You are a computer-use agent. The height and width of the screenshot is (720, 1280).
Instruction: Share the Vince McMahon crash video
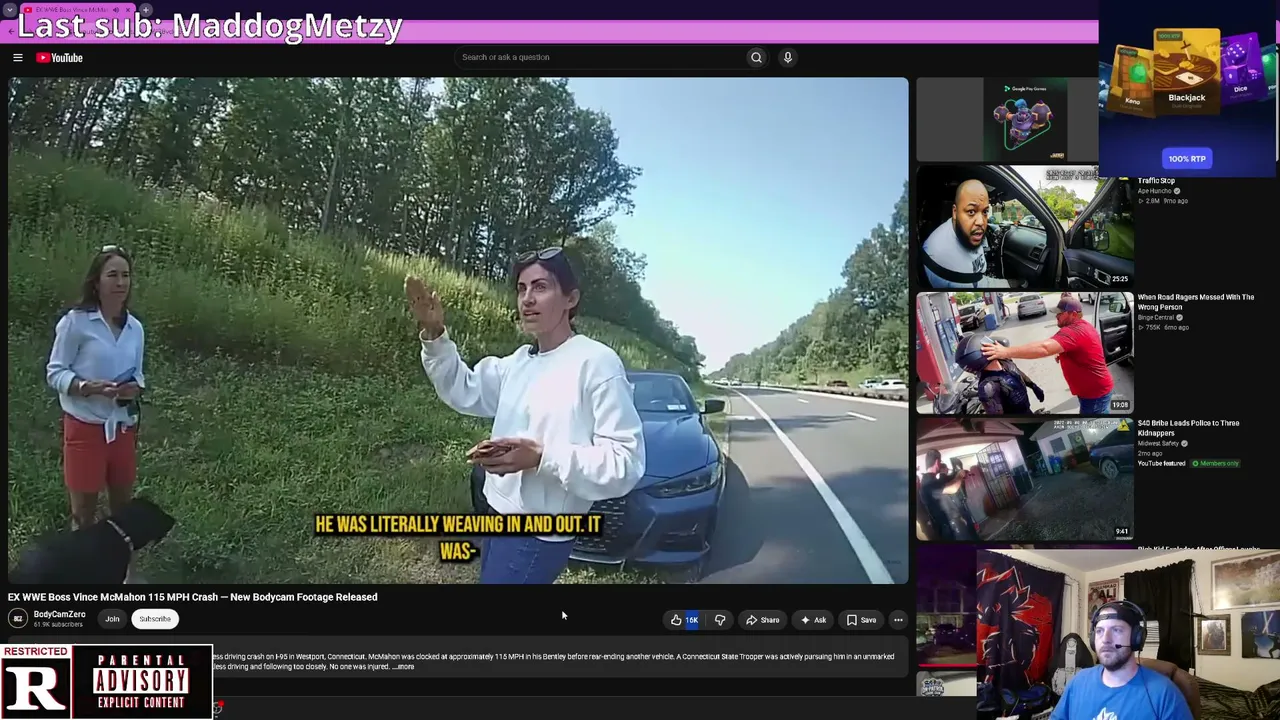point(763,620)
